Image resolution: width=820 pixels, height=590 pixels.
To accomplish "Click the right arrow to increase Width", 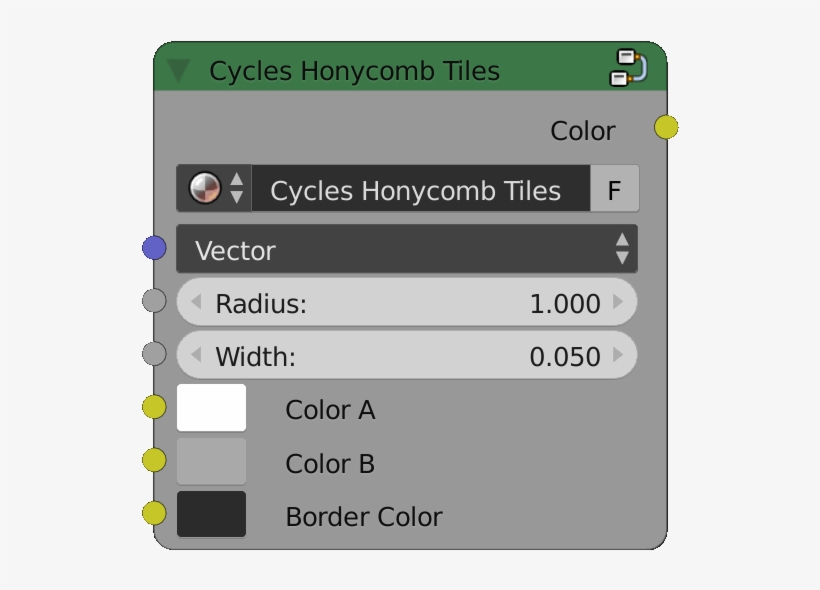I will click(621, 355).
